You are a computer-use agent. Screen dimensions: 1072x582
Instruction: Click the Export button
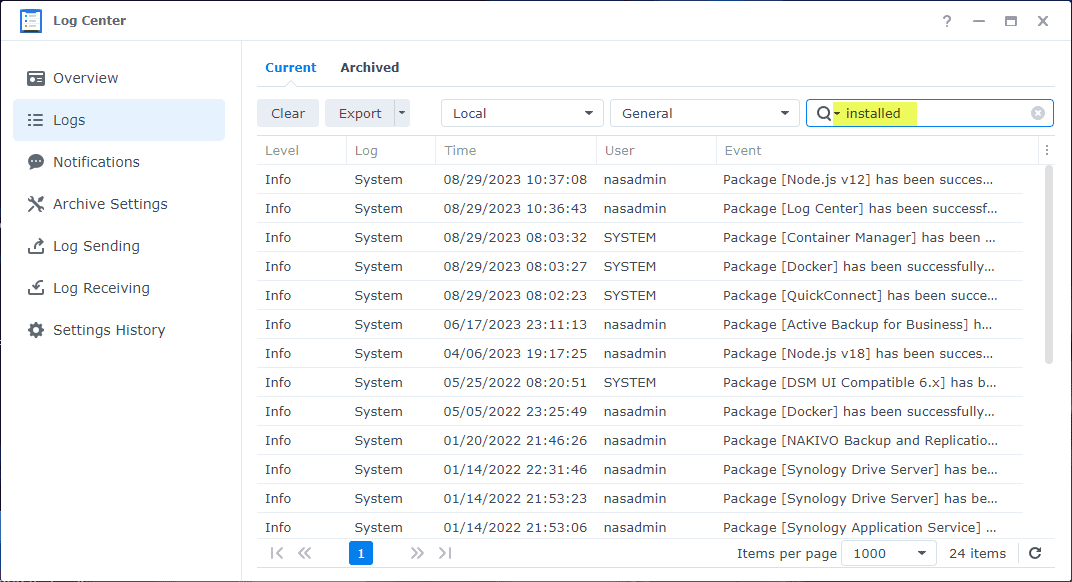pos(360,113)
